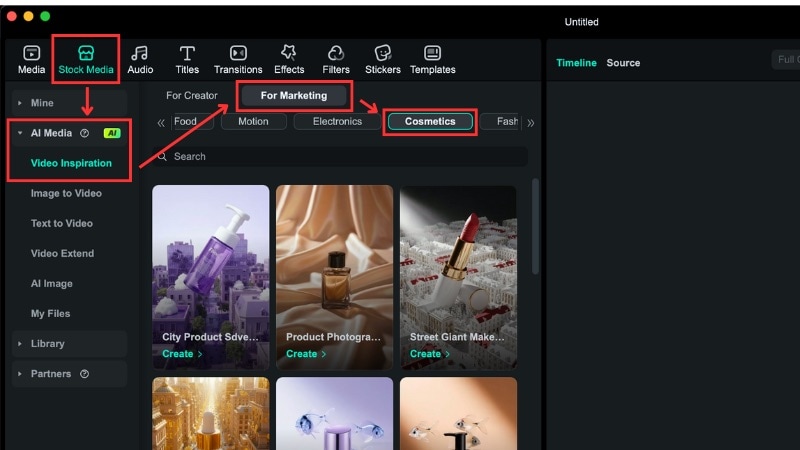This screenshot has height=450, width=800.
Task: Open the black bottle with fish thumbnail
Action: point(459,413)
